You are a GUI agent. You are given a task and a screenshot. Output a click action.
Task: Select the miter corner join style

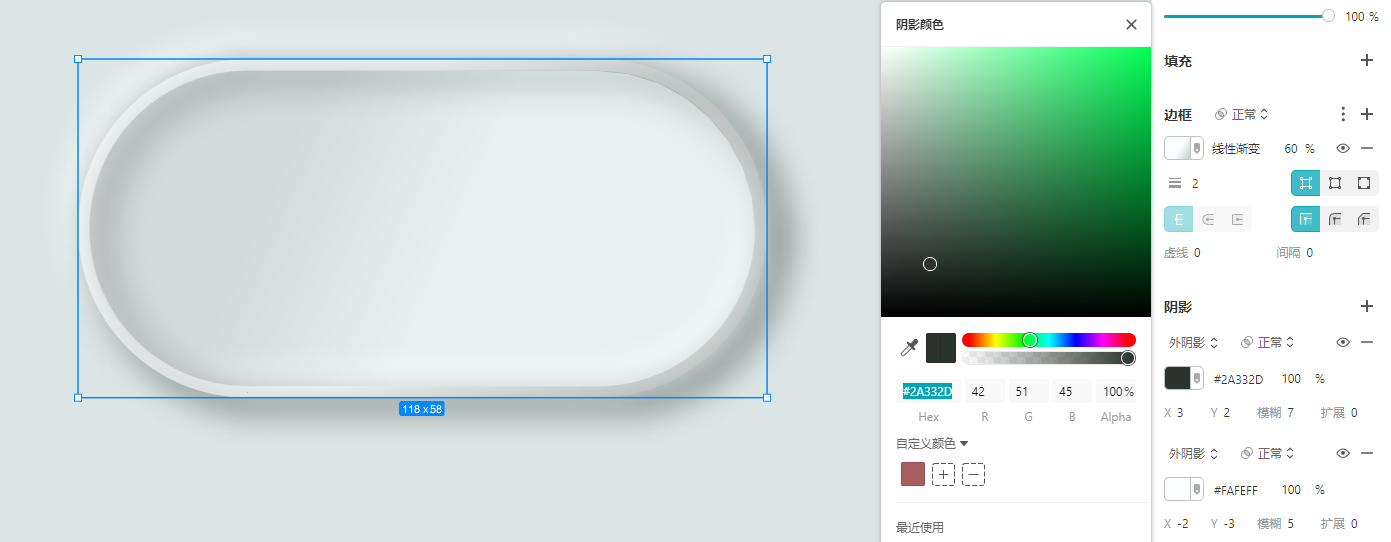coord(1305,219)
